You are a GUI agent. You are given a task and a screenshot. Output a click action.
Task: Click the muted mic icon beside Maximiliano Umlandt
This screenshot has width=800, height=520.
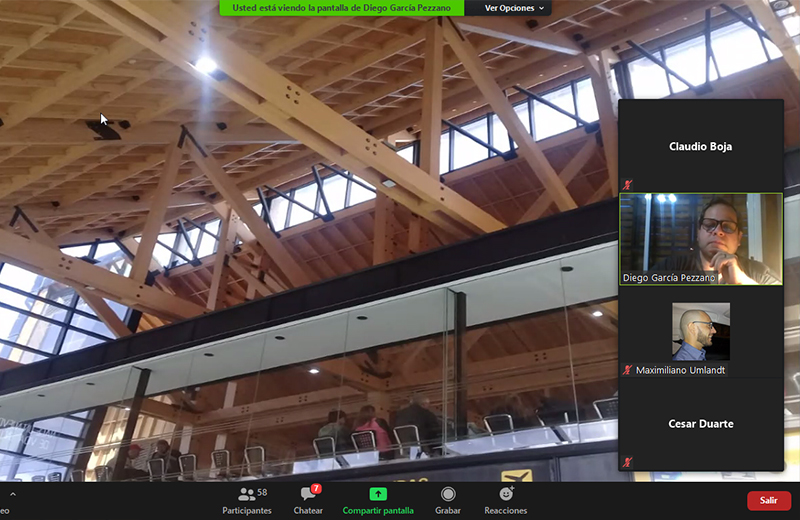coord(628,370)
